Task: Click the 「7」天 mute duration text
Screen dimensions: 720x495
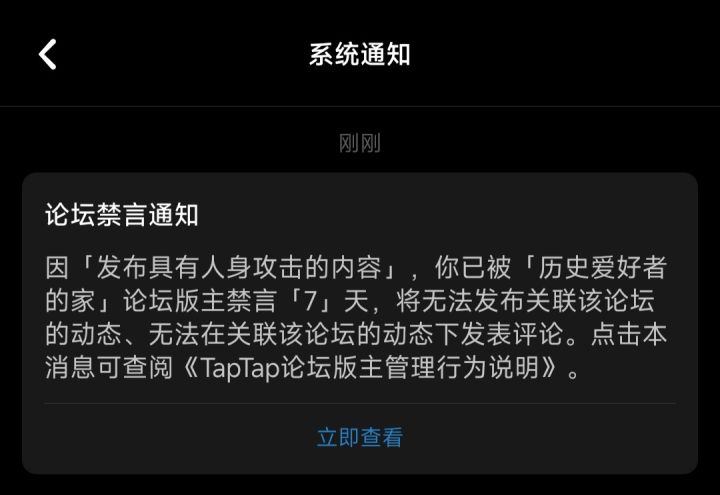Action: 327,301
